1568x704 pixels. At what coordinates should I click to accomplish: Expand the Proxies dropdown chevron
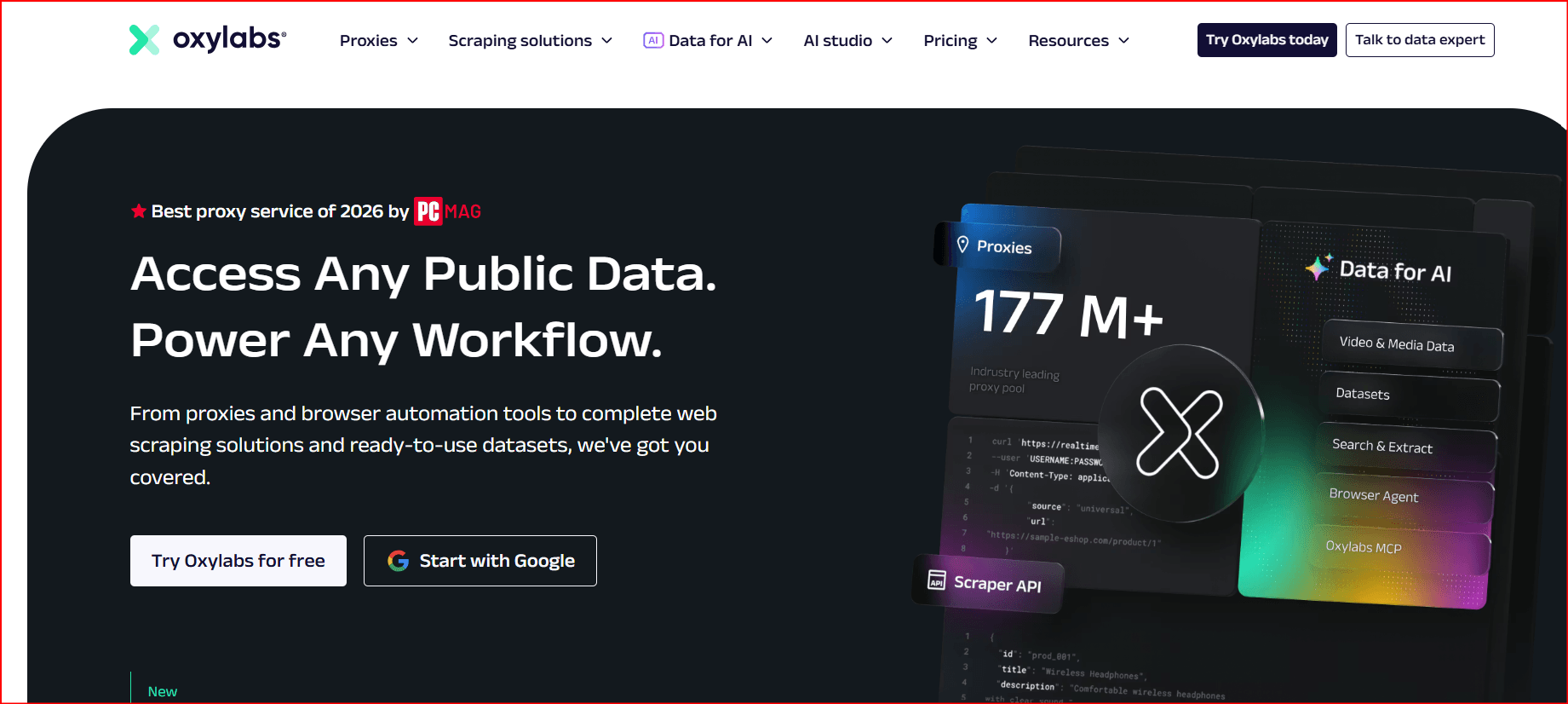[413, 41]
